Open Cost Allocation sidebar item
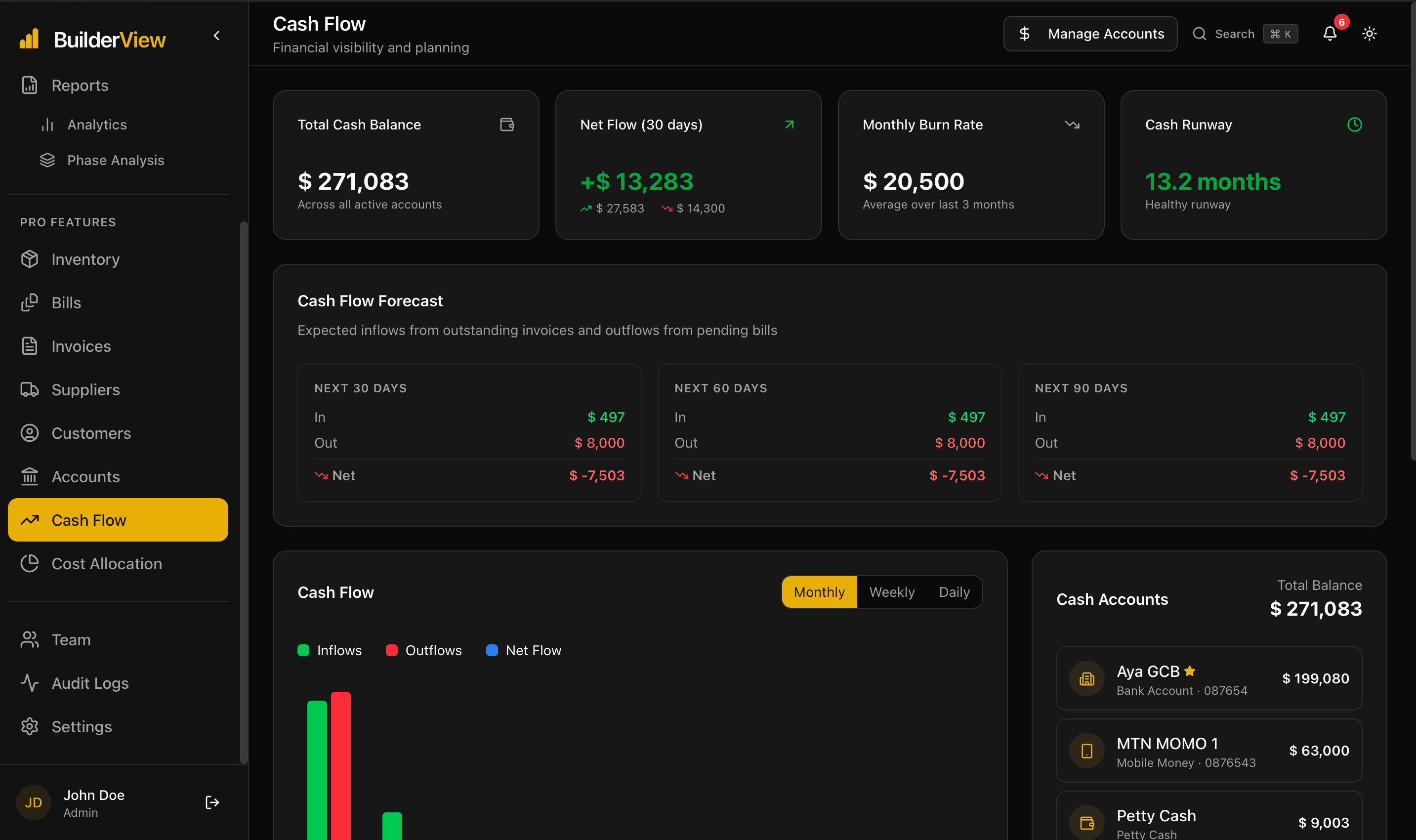 118,563
